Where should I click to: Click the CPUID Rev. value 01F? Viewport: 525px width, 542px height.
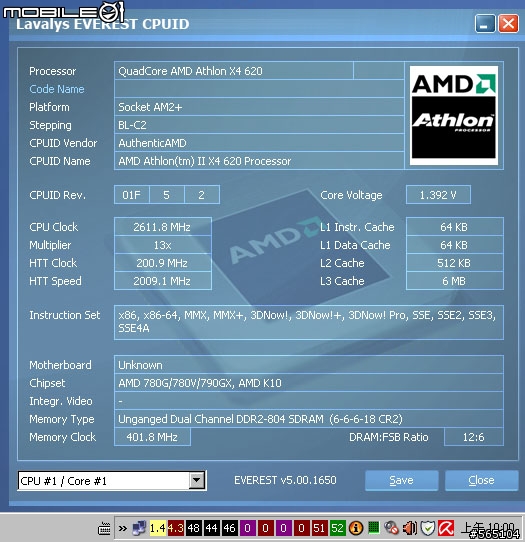(x=132, y=195)
